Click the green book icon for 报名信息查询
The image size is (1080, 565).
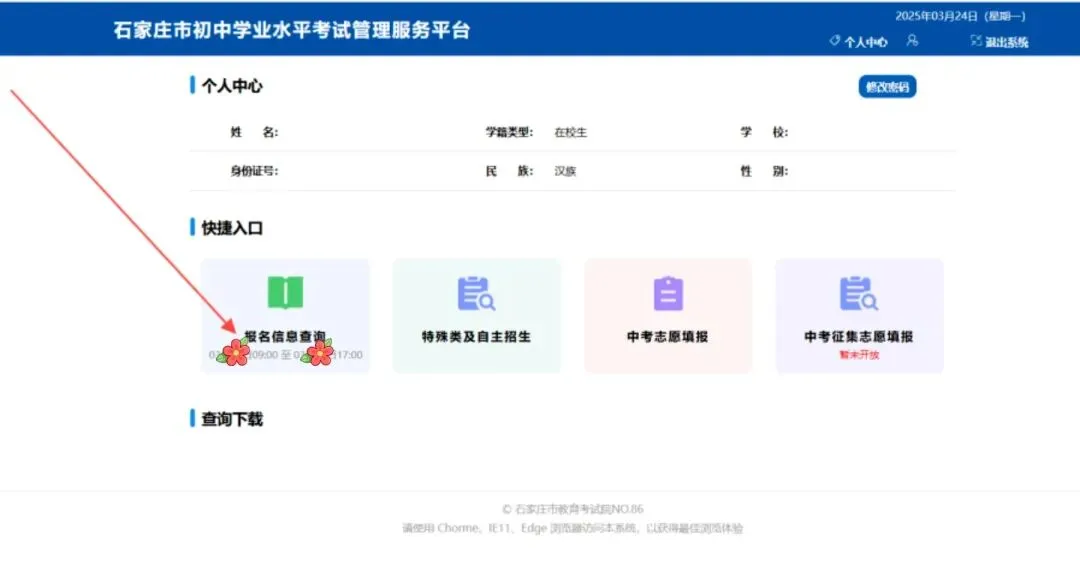[285, 293]
